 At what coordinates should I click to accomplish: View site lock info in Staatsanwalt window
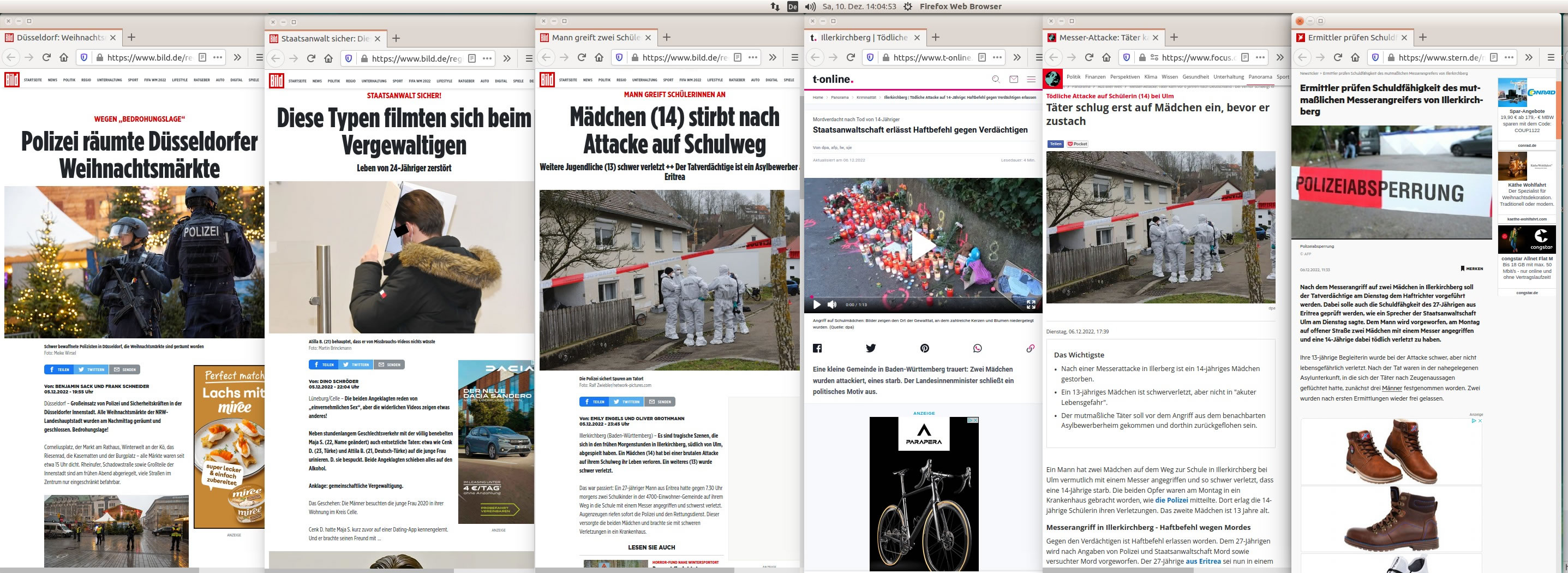coord(364,58)
